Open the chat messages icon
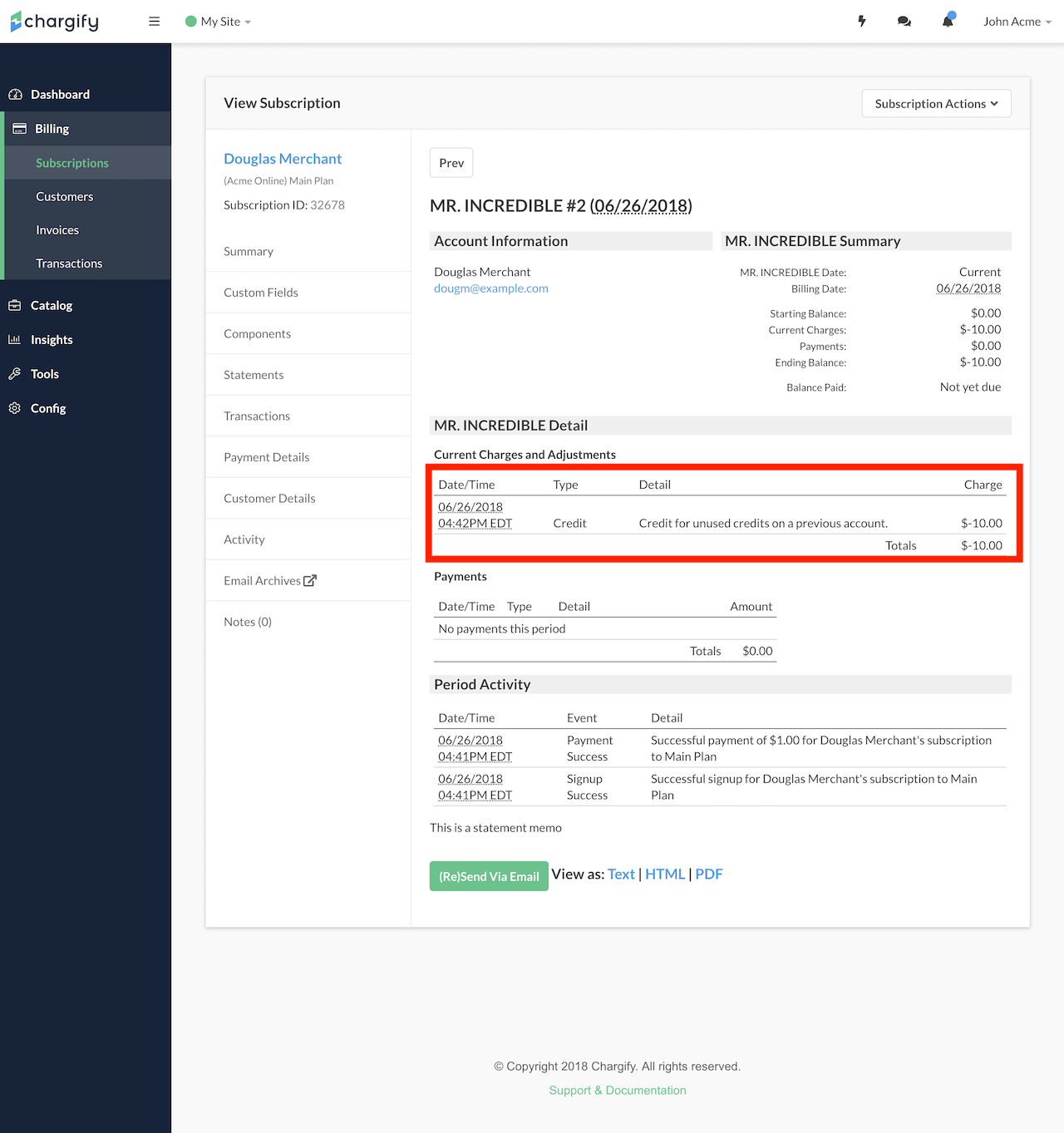 (x=904, y=22)
